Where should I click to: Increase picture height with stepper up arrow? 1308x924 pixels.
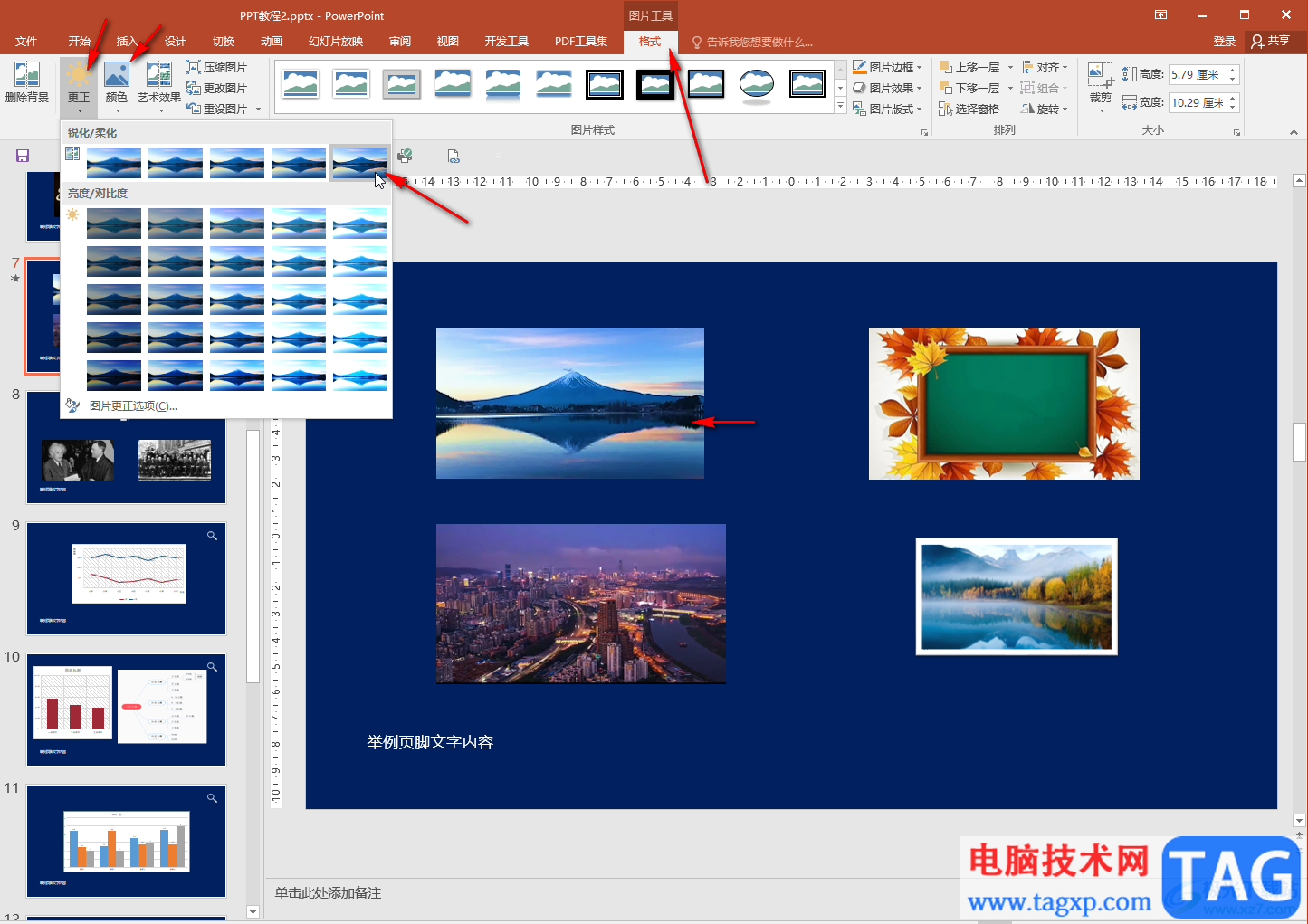pyautogui.click(x=1232, y=71)
